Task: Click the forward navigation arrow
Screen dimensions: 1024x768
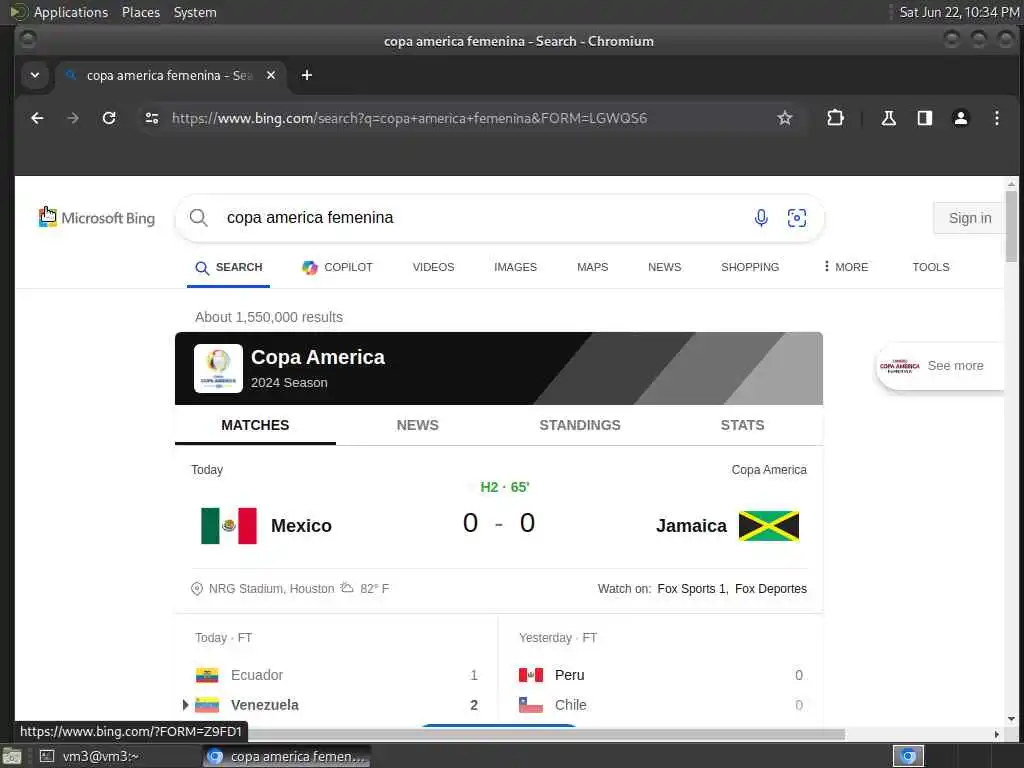Action: click(x=73, y=118)
